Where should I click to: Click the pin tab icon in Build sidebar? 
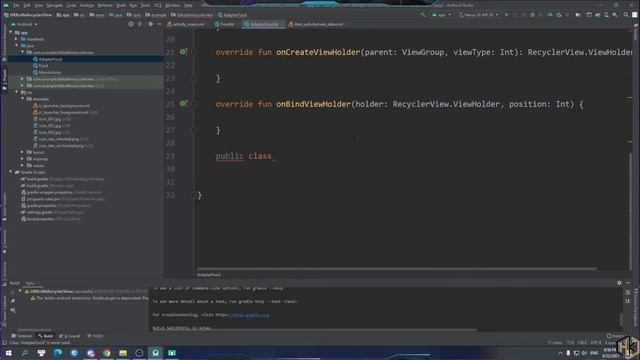point(13,301)
